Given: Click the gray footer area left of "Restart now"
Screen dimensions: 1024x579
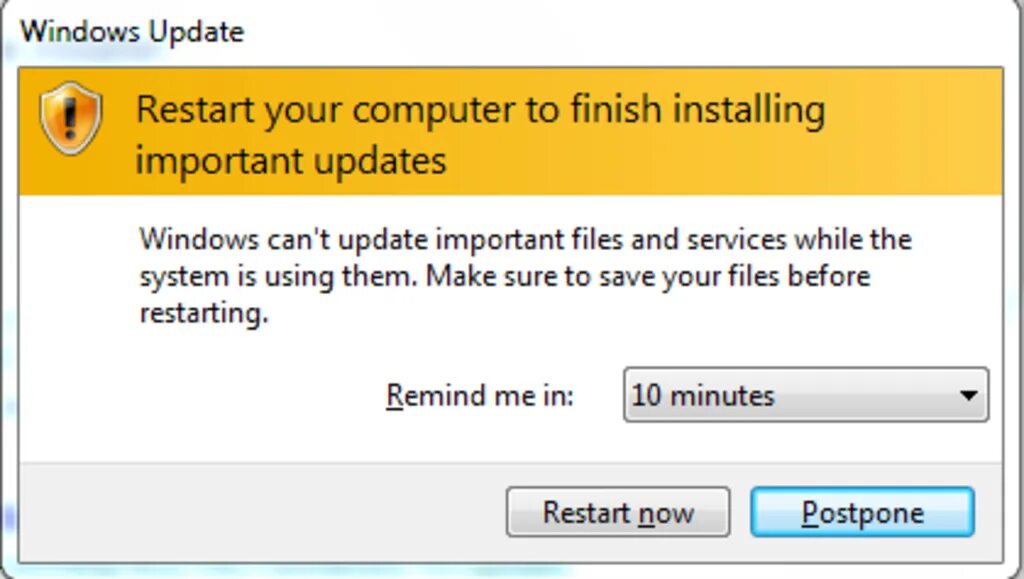Looking at the screenshot, I should [261, 512].
